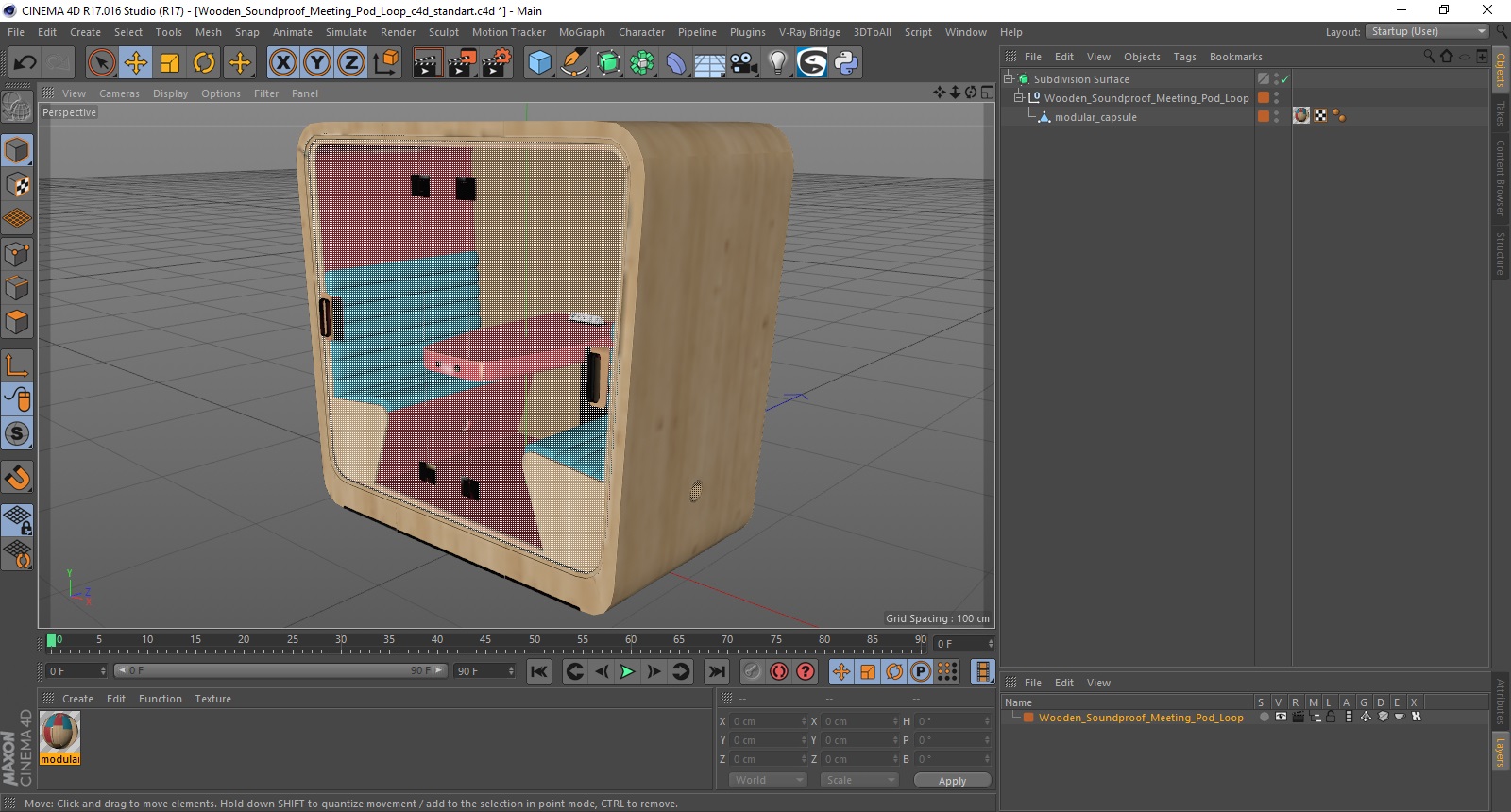Open the Sculpt menu
The width and height of the screenshot is (1511, 812).
(444, 32)
